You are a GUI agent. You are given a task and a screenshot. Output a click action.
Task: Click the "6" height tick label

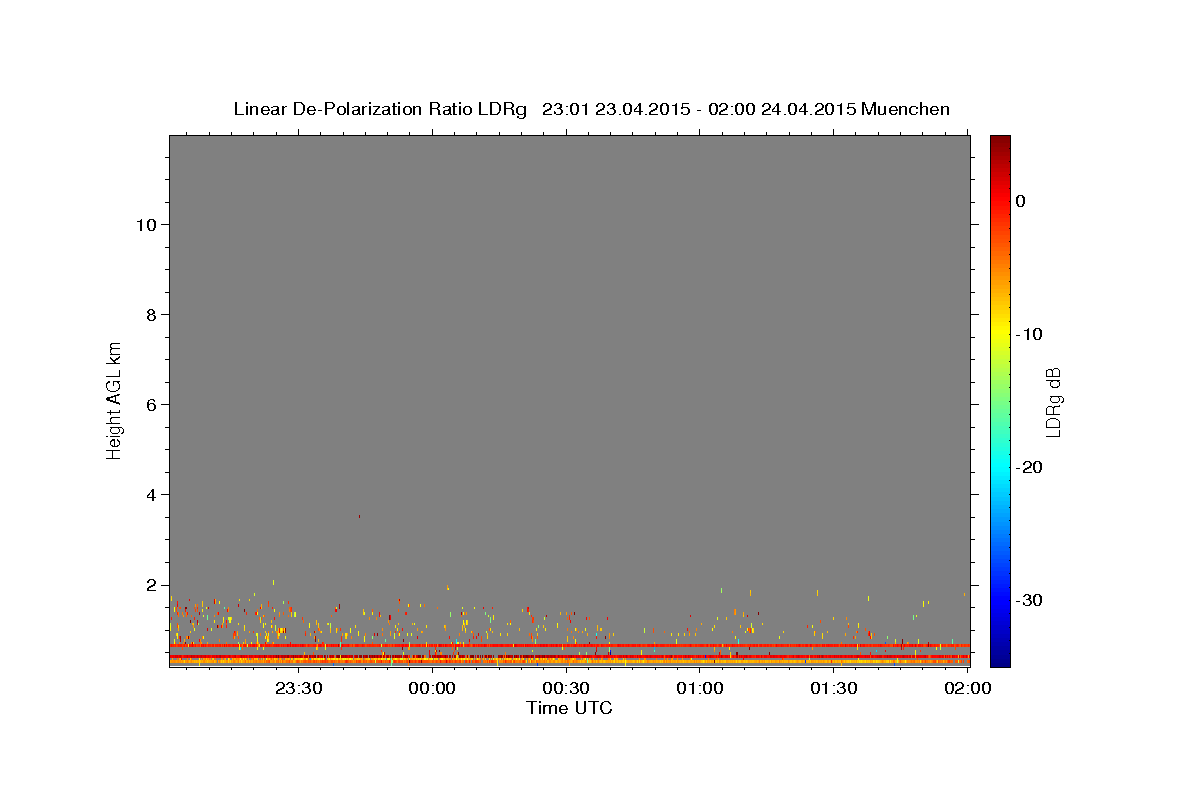[x=151, y=405]
